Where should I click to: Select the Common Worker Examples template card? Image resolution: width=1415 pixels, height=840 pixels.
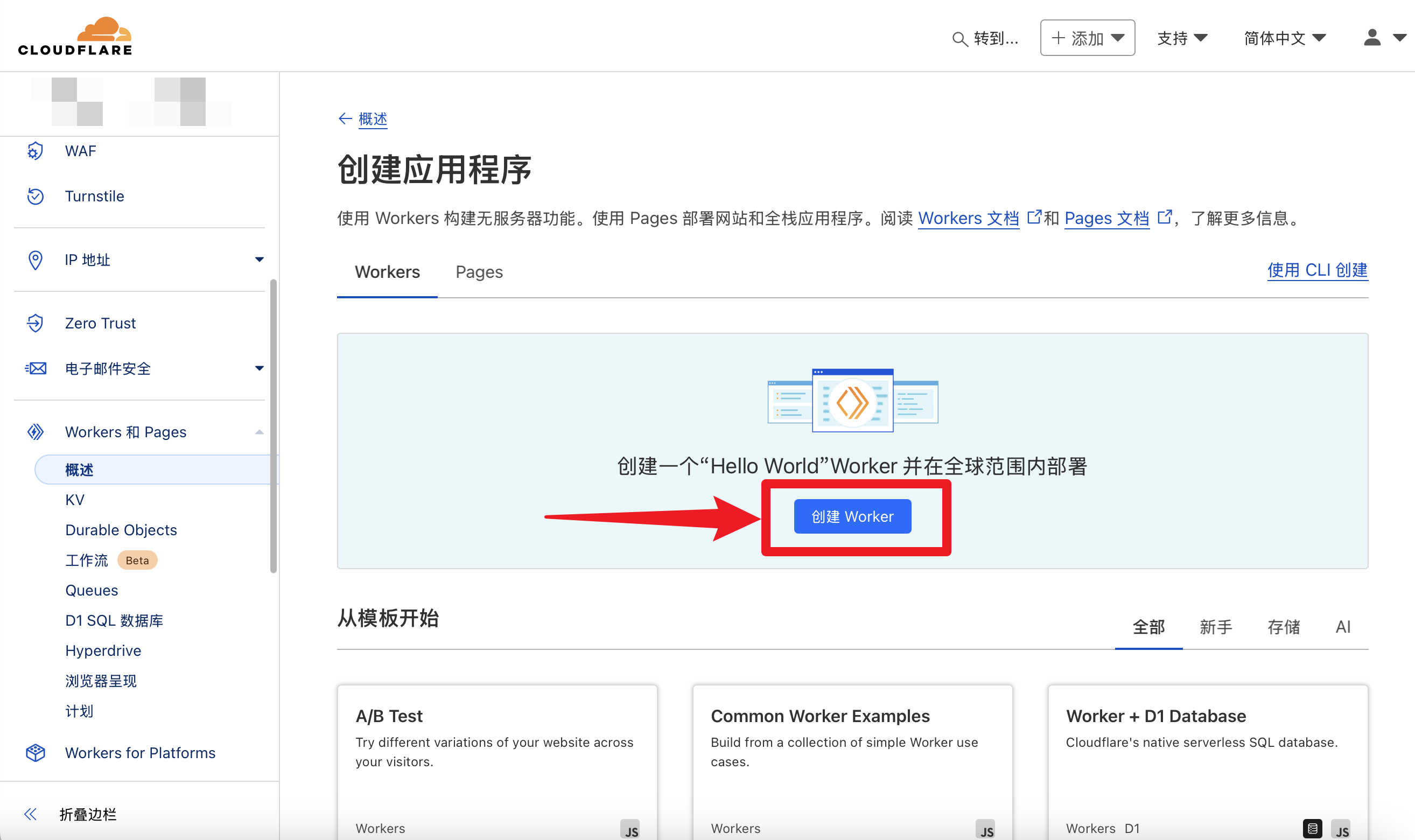tap(852, 762)
